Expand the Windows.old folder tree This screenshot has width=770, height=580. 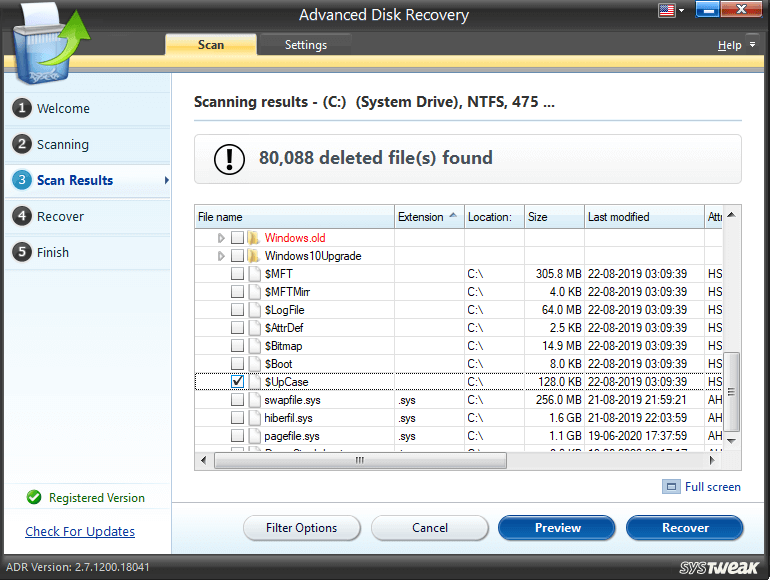coord(221,238)
